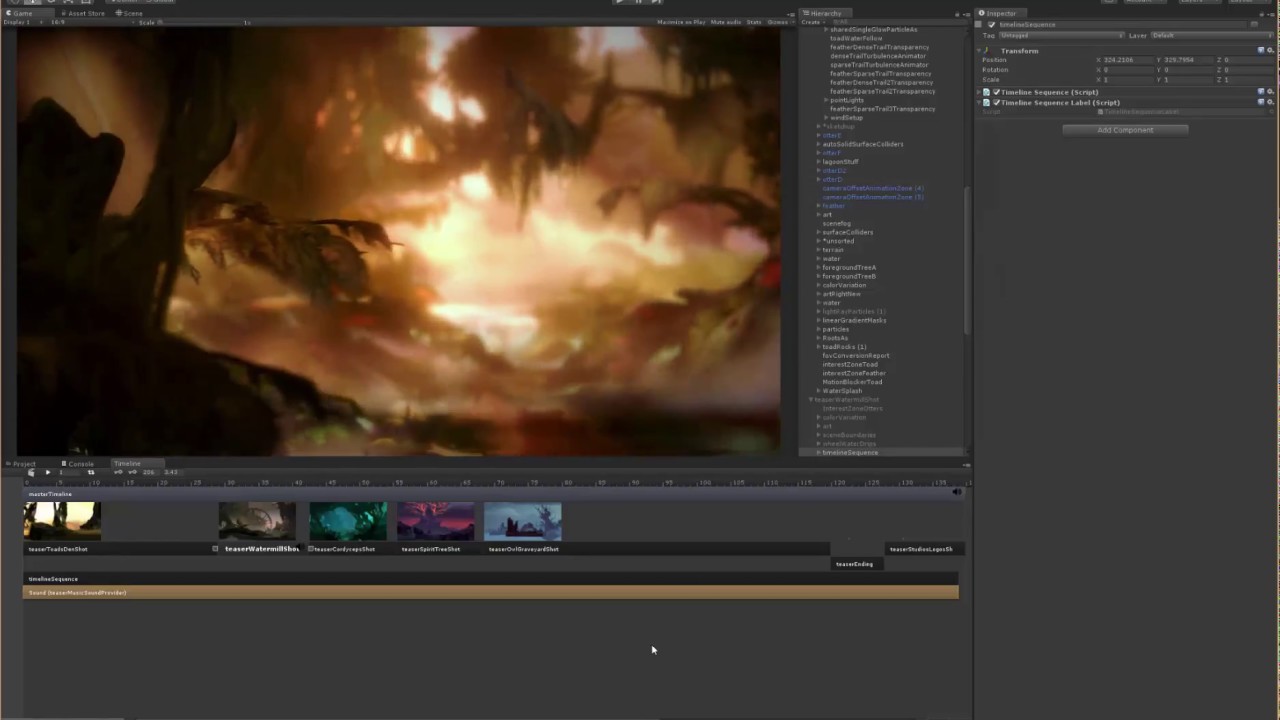Select fovConversionReport in the Hierarchy
Image resolution: width=1280 pixels, height=720 pixels.
click(x=856, y=356)
